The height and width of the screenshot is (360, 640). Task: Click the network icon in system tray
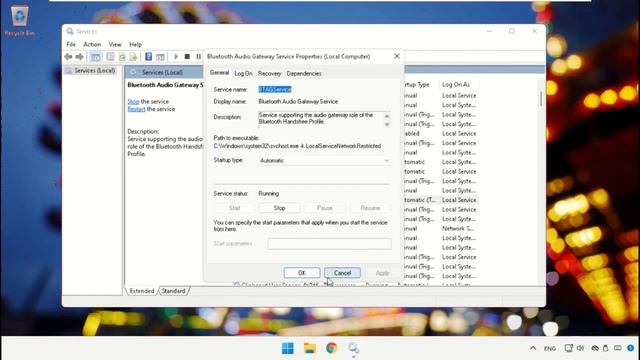(569, 348)
